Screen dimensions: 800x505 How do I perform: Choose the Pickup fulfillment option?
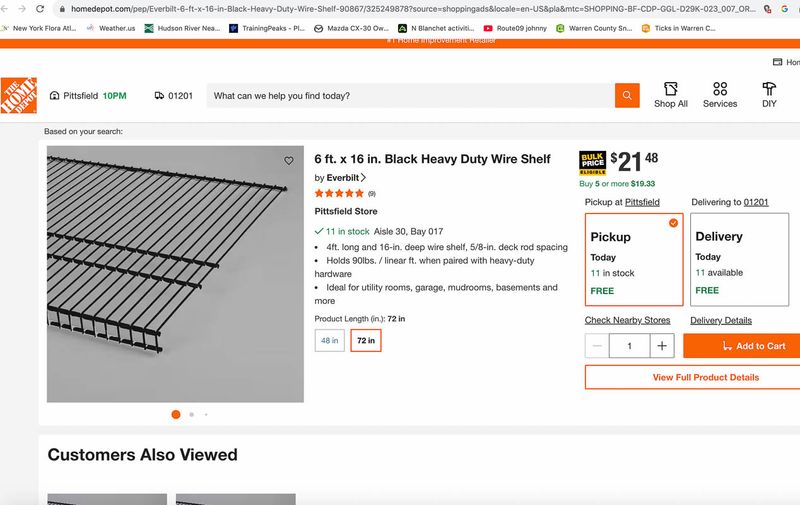pos(634,259)
